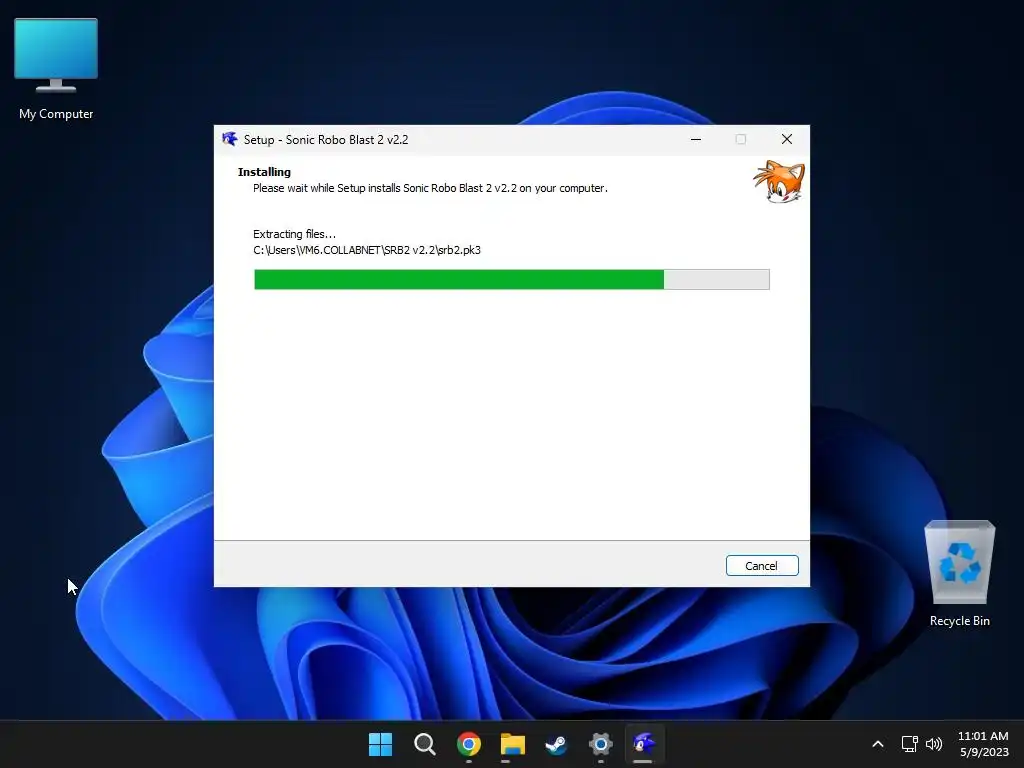
Task: Click 'Please wait while Setup installs' message
Action: tap(430, 188)
